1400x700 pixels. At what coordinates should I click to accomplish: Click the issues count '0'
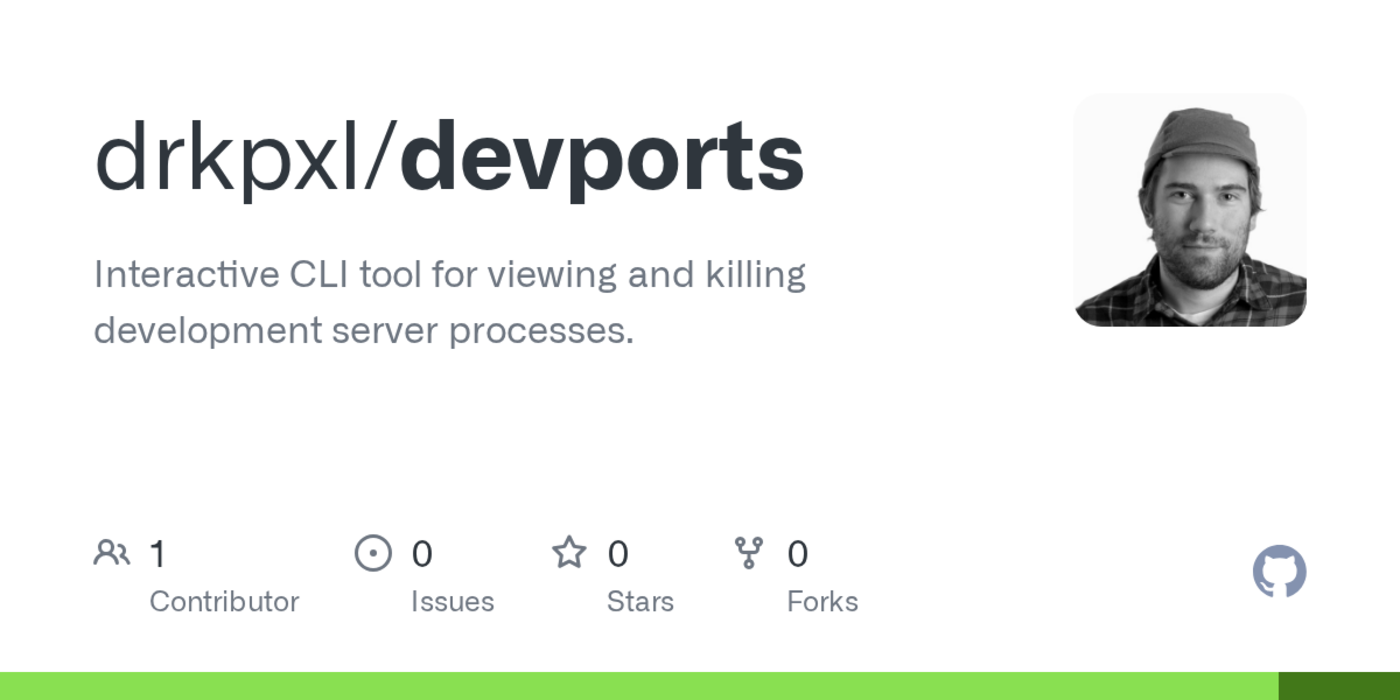[x=422, y=554]
